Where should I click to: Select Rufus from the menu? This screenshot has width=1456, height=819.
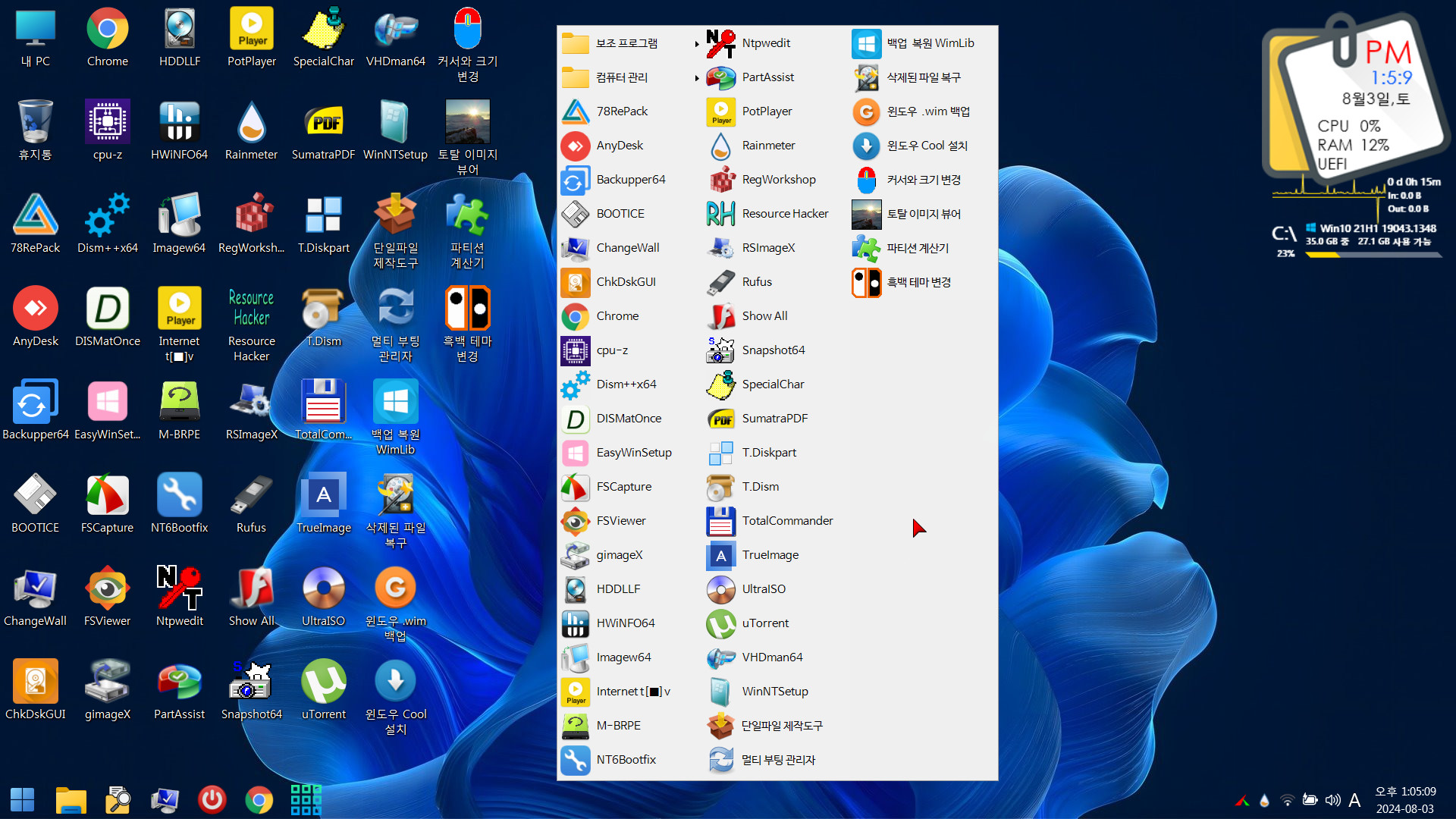tap(775, 282)
